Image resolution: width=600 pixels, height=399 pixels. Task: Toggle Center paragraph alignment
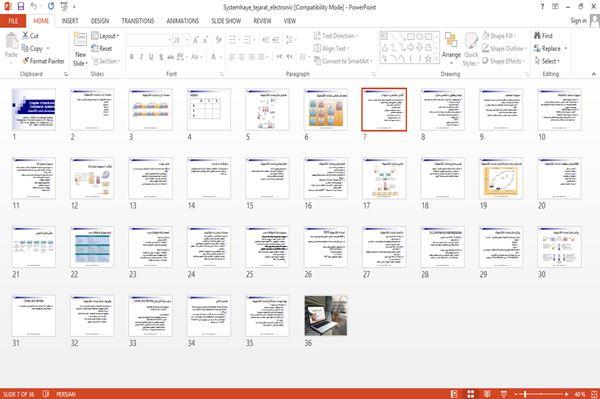[x=241, y=57]
